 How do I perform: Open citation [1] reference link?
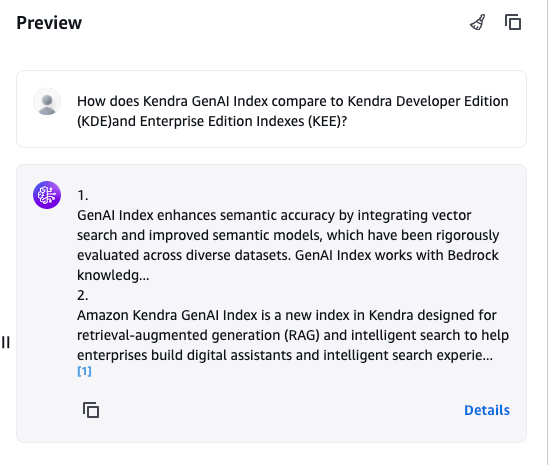pyautogui.click(x=84, y=371)
